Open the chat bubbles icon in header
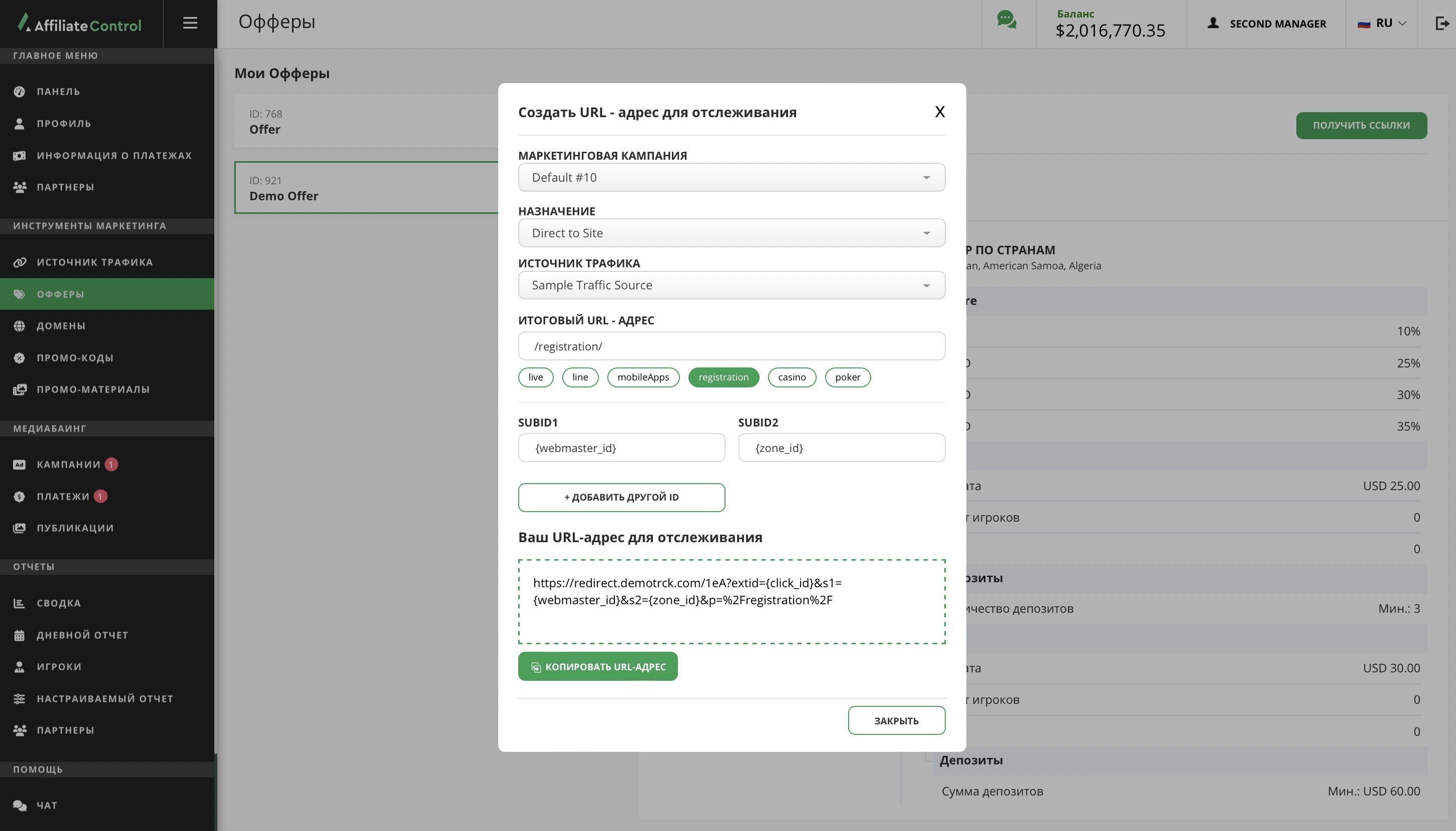Image resolution: width=1456 pixels, height=831 pixels. coord(1007,21)
